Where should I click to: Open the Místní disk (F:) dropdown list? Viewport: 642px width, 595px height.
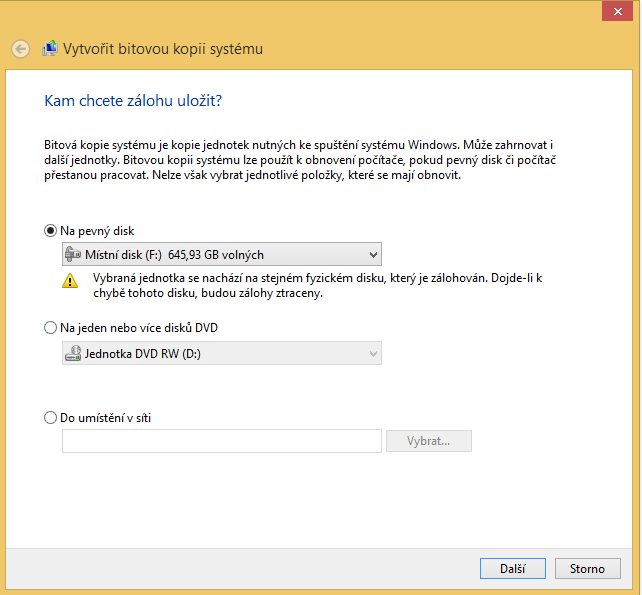(x=222, y=254)
